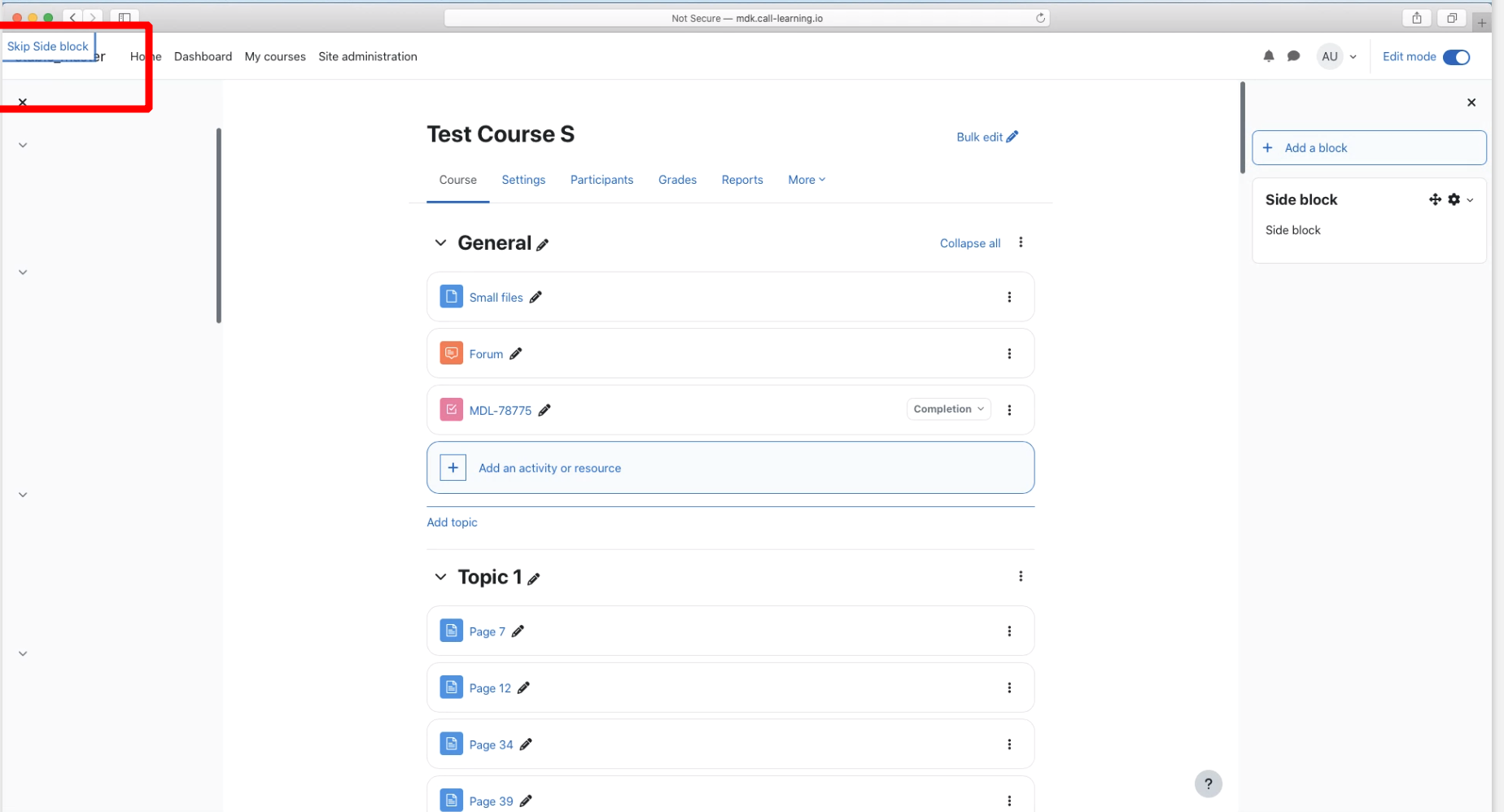The height and width of the screenshot is (812, 1504).
Task: Edit the Page 12 title pencil
Action: [524, 688]
